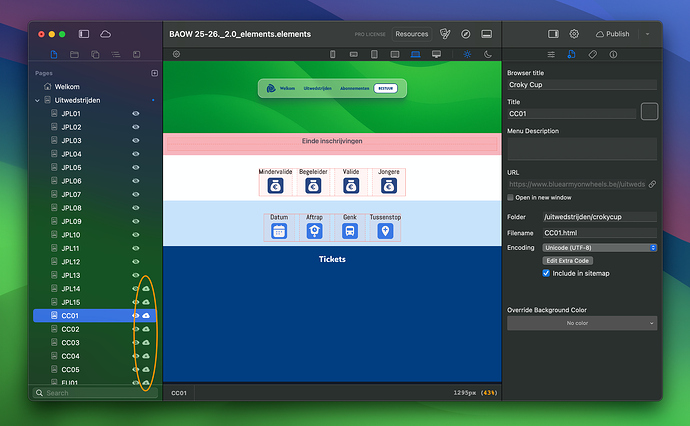The width and height of the screenshot is (690, 426).
Task: Click Abonnementen in the page preview nav
Action: 354,88
